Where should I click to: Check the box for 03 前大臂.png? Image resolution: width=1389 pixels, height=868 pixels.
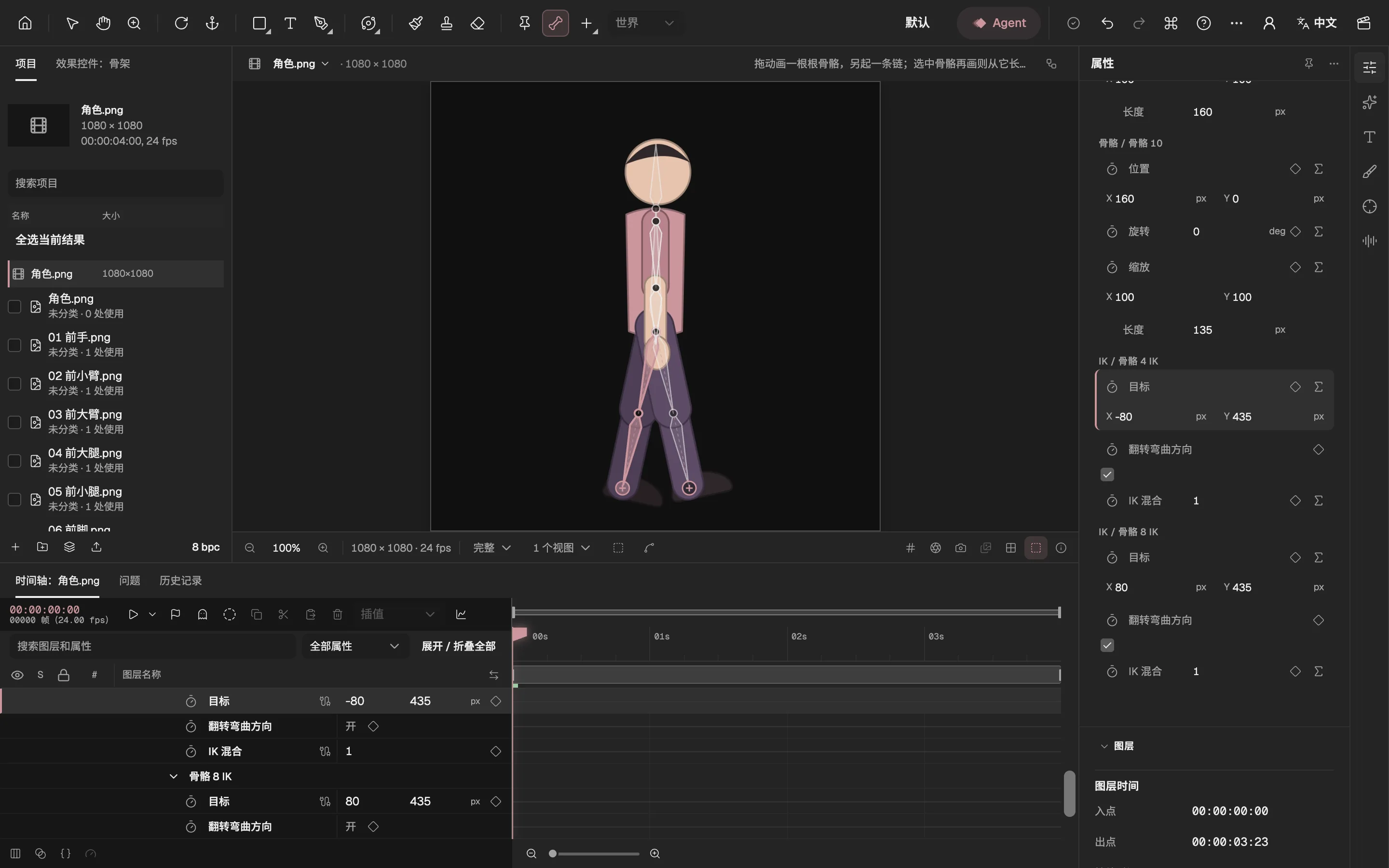(14, 422)
